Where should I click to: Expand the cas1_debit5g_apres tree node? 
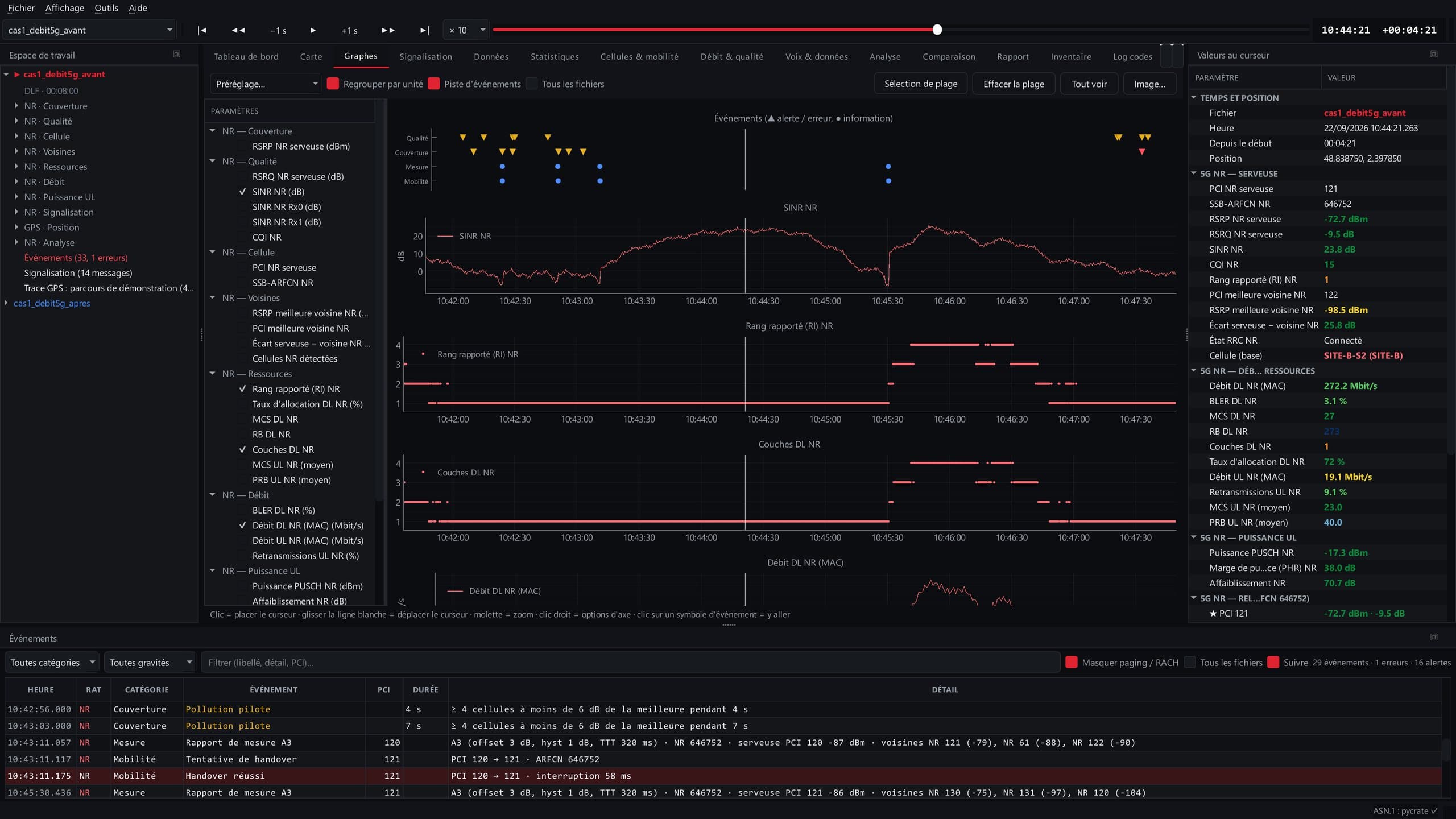tap(6, 303)
